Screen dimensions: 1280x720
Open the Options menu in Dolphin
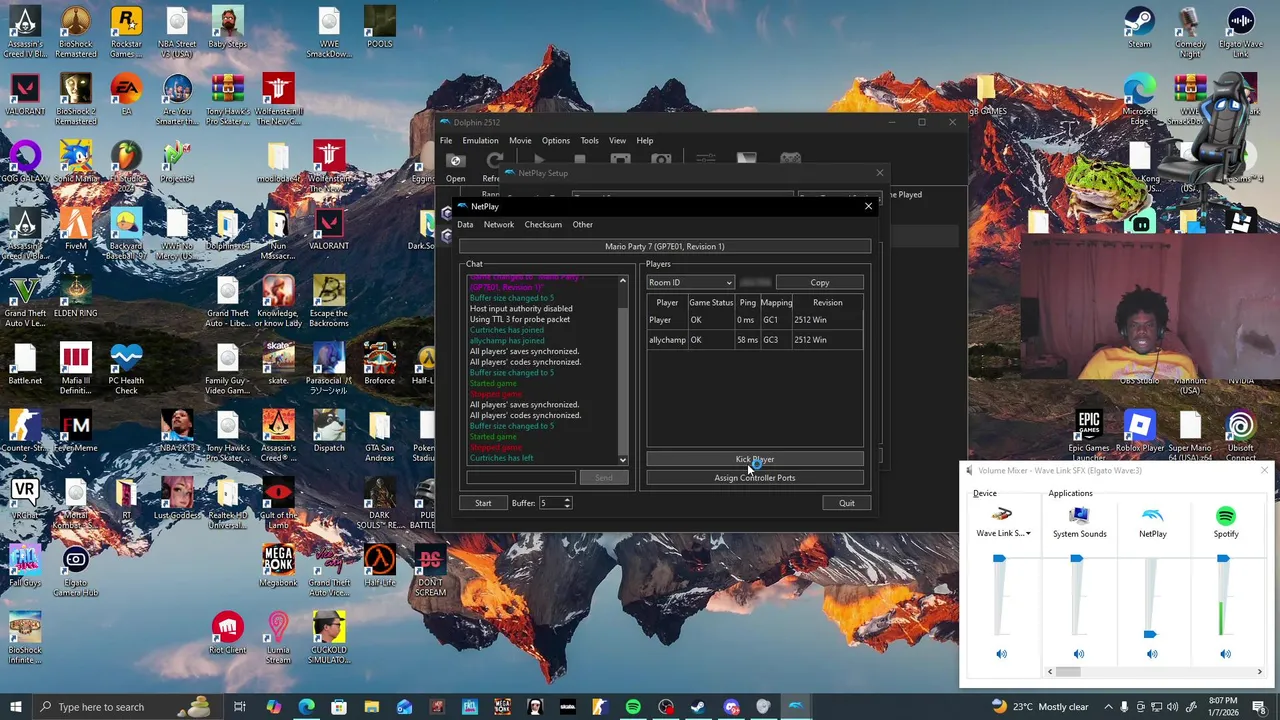point(556,141)
